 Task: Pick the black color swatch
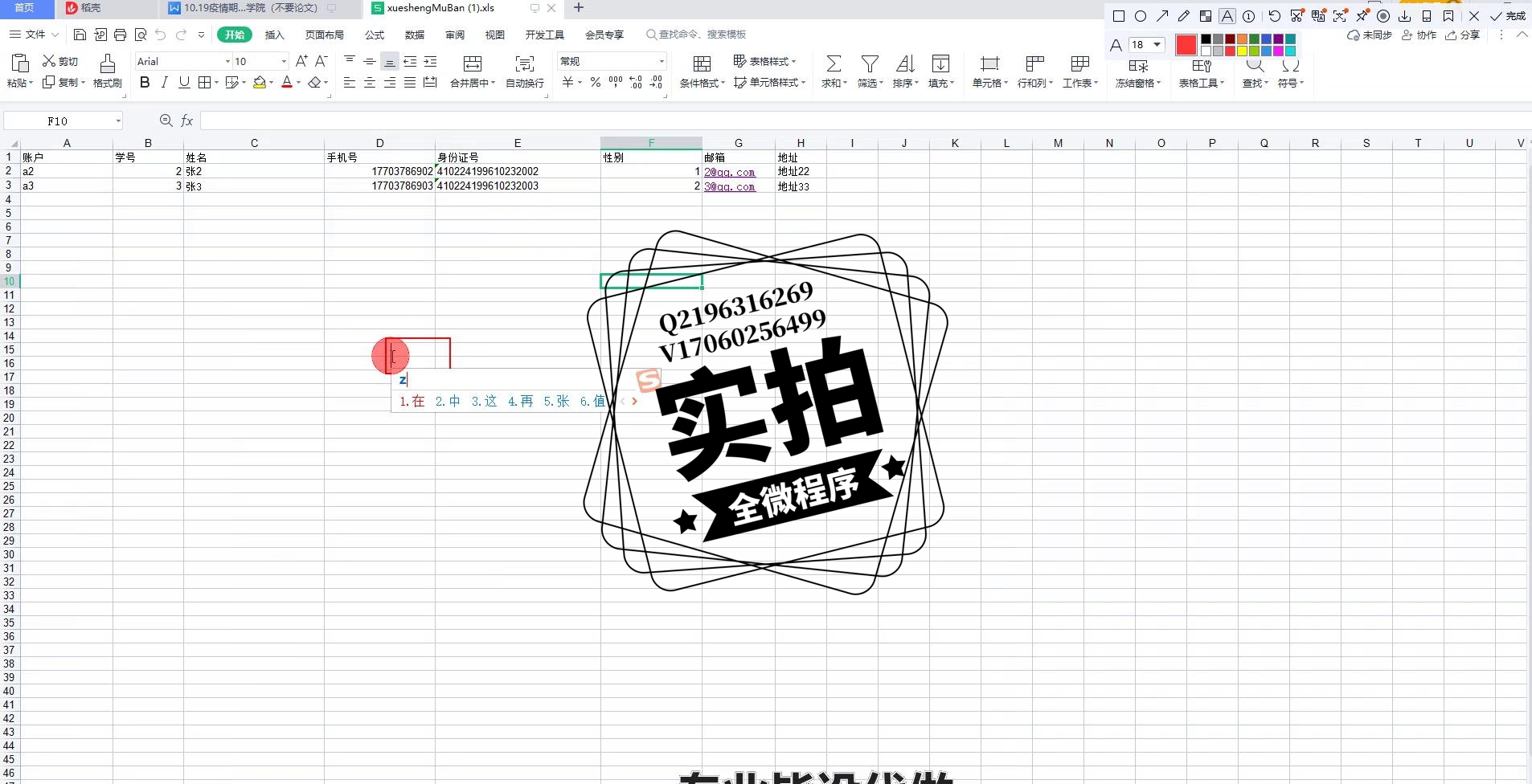tap(1206, 39)
